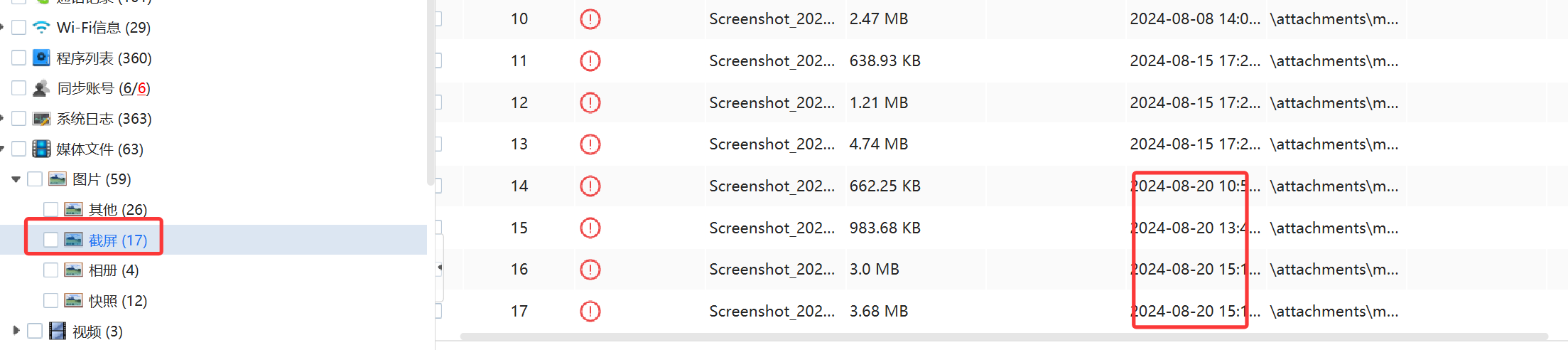Screen dimensions: 1568x350
Task: Select the 快照 (12) category
Action: [x=118, y=301]
